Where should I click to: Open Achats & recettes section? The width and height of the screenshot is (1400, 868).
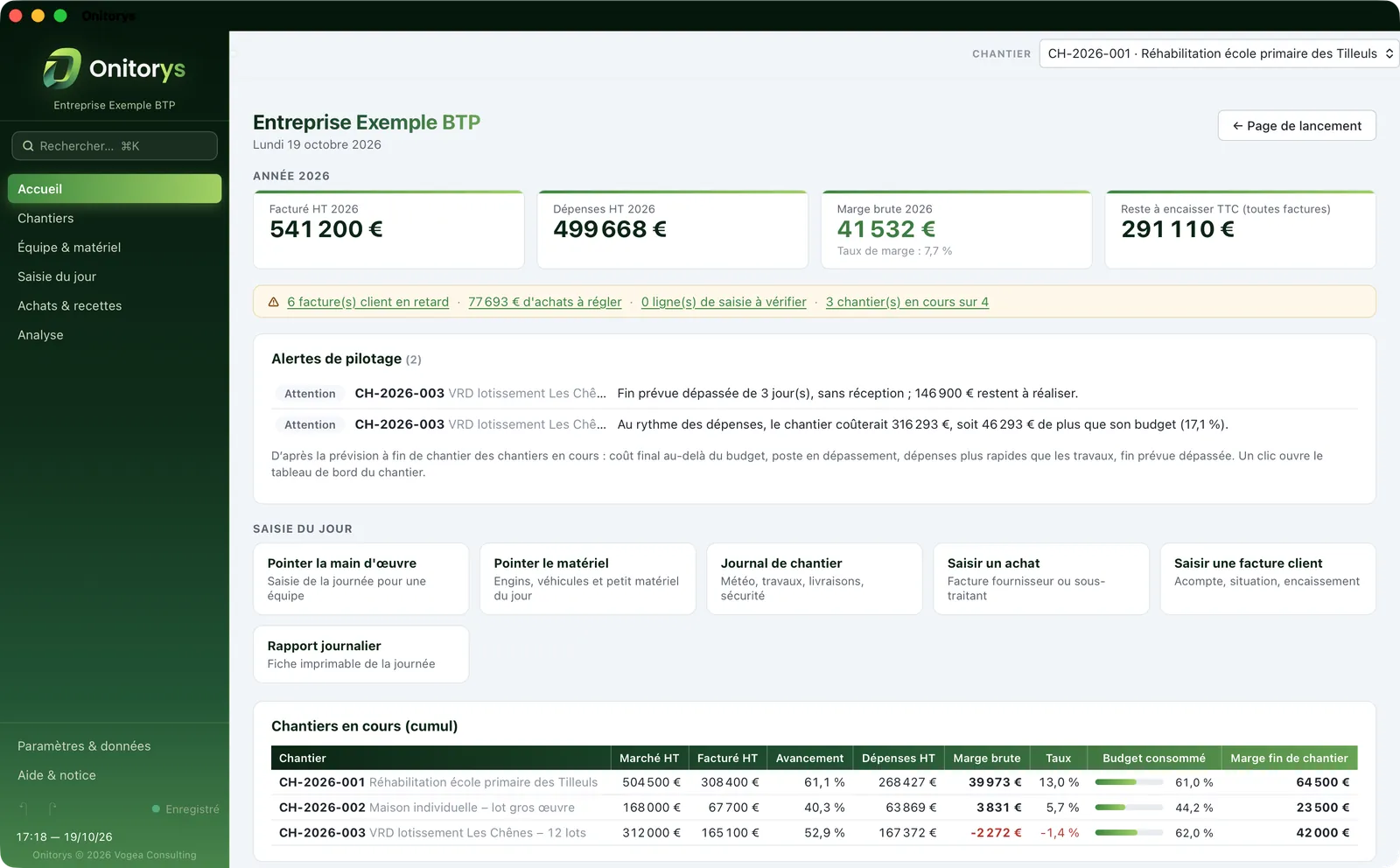(x=115, y=305)
